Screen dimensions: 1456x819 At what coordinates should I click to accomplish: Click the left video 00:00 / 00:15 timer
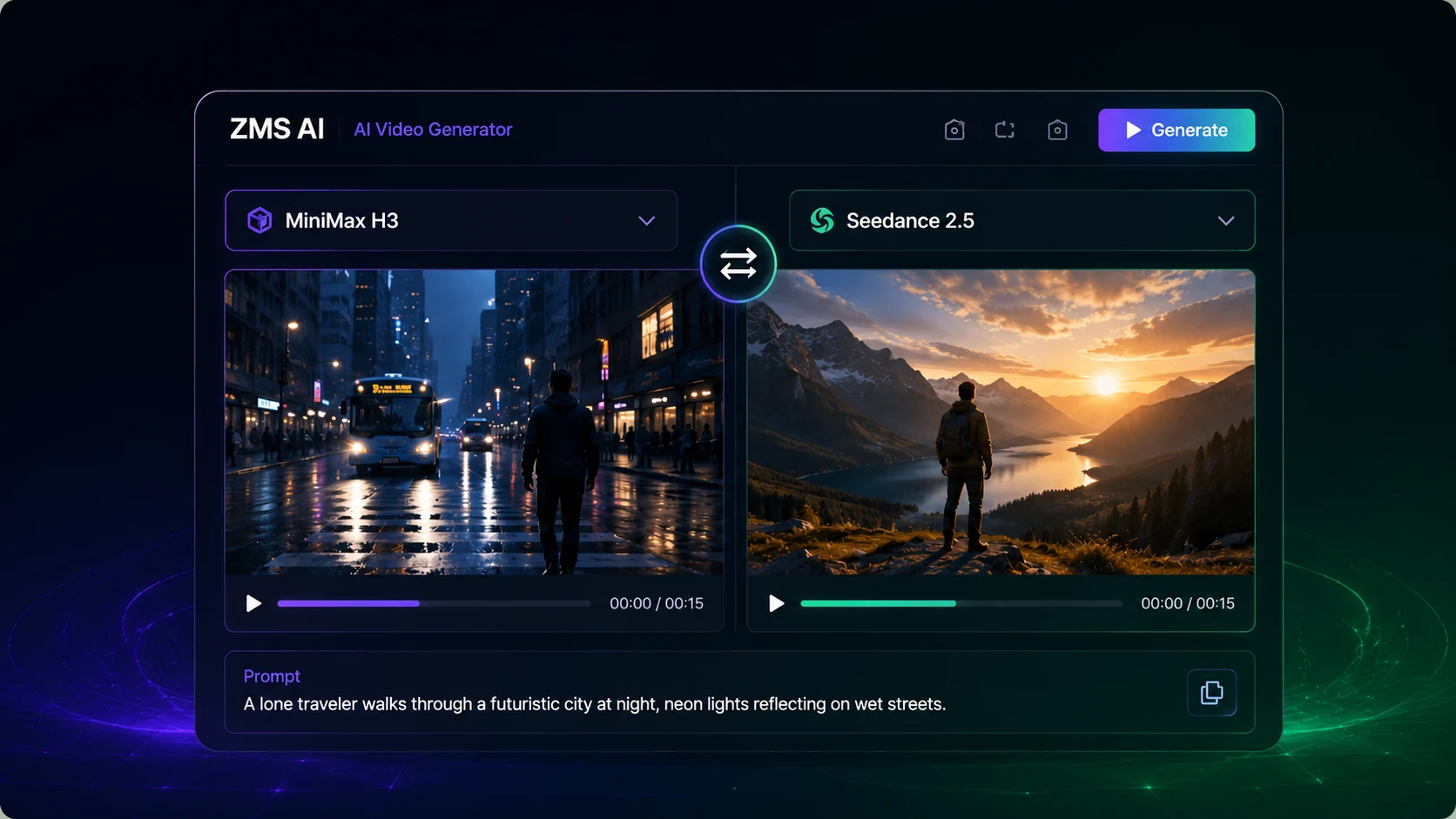(x=657, y=603)
